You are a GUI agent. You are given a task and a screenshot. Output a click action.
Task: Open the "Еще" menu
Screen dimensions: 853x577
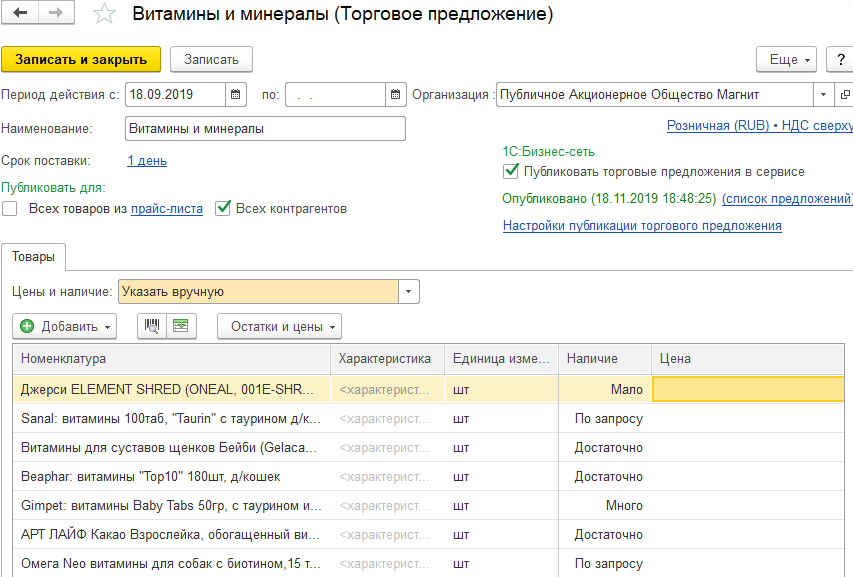(x=785, y=59)
